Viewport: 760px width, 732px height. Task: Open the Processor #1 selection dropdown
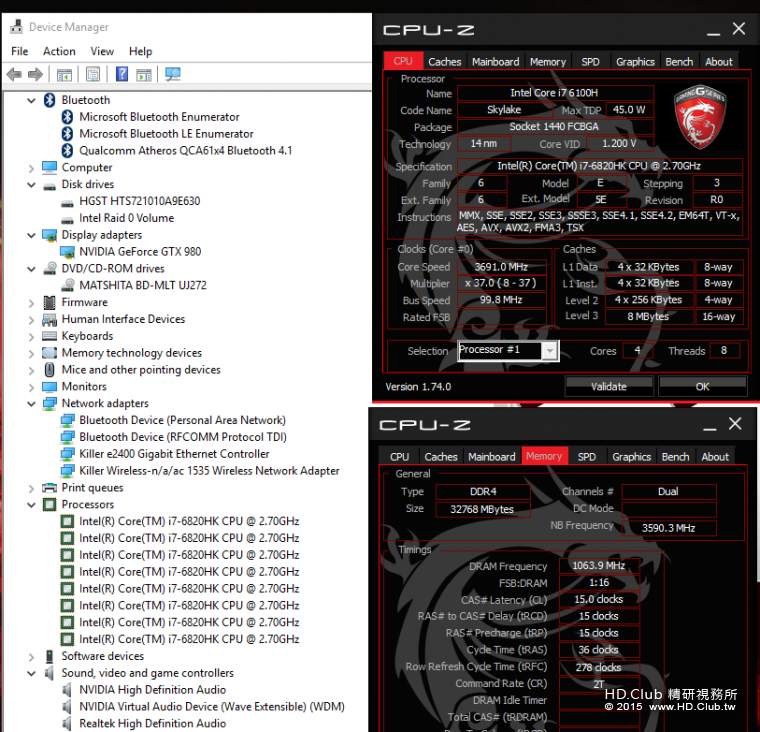click(x=549, y=350)
